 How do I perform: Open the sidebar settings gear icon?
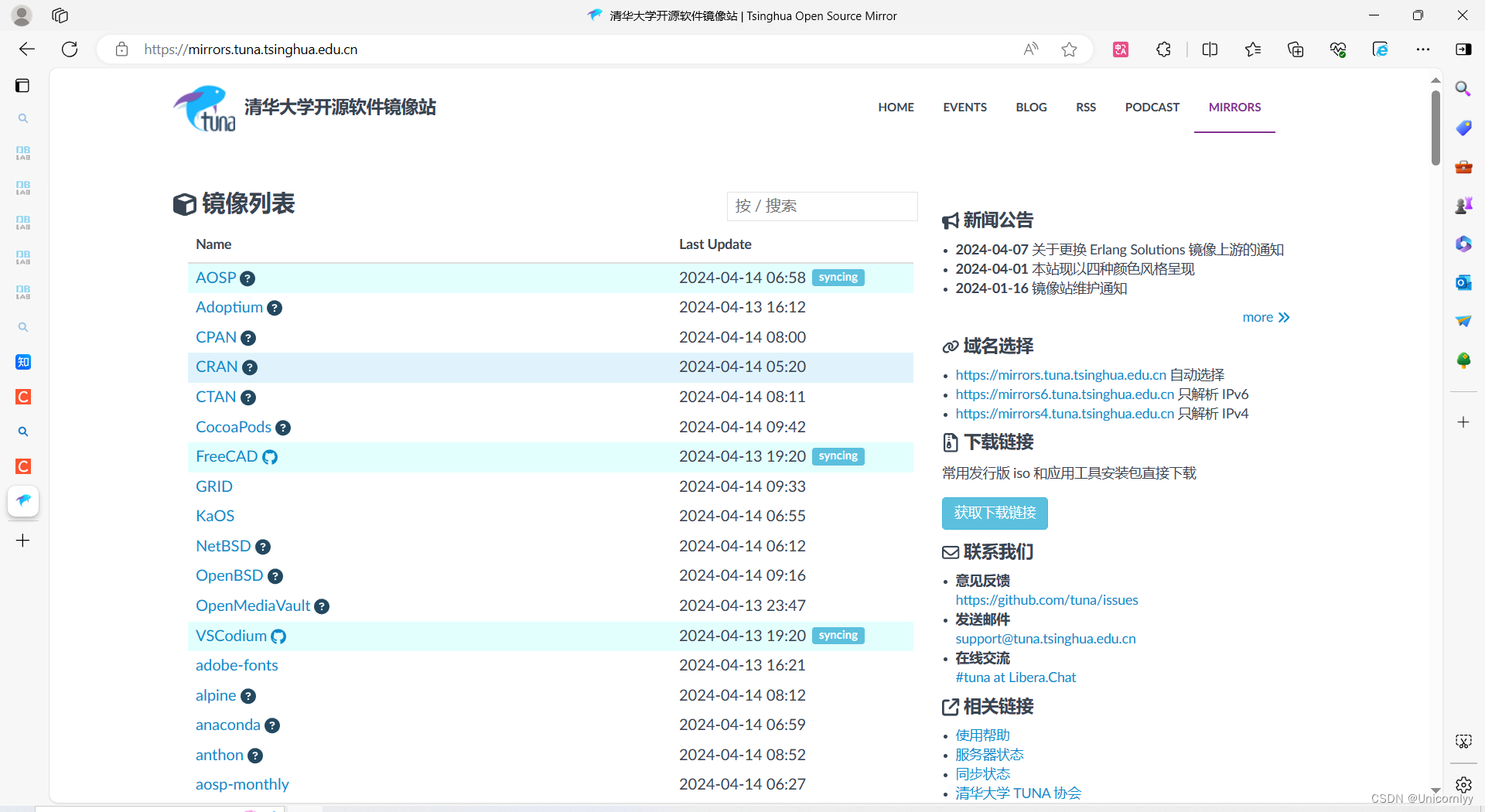coord(1463,785)
